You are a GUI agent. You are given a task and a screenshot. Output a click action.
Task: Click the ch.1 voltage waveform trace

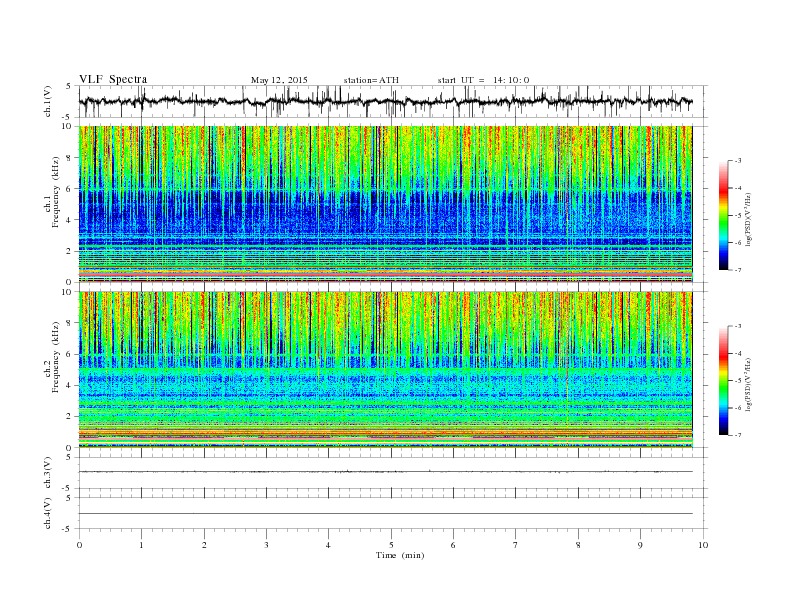(385, 101)
